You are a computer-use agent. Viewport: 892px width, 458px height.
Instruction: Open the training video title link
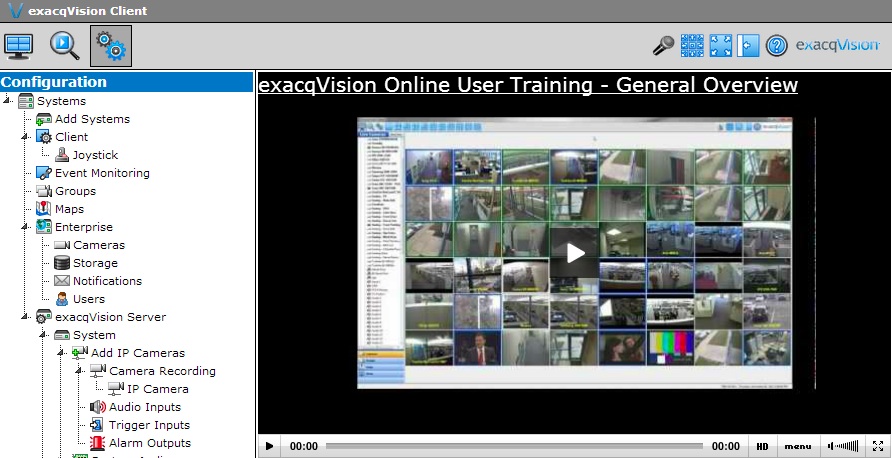[527, 85]
